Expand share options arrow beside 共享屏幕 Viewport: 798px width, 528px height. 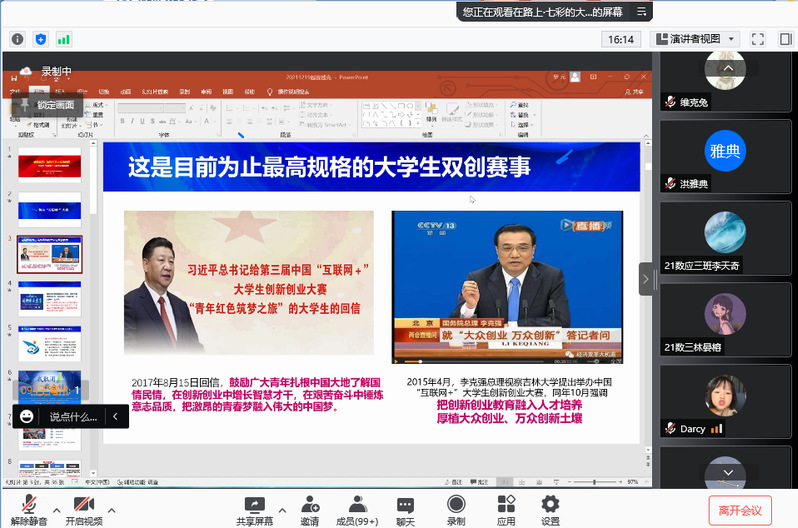[x=282, y=510]
